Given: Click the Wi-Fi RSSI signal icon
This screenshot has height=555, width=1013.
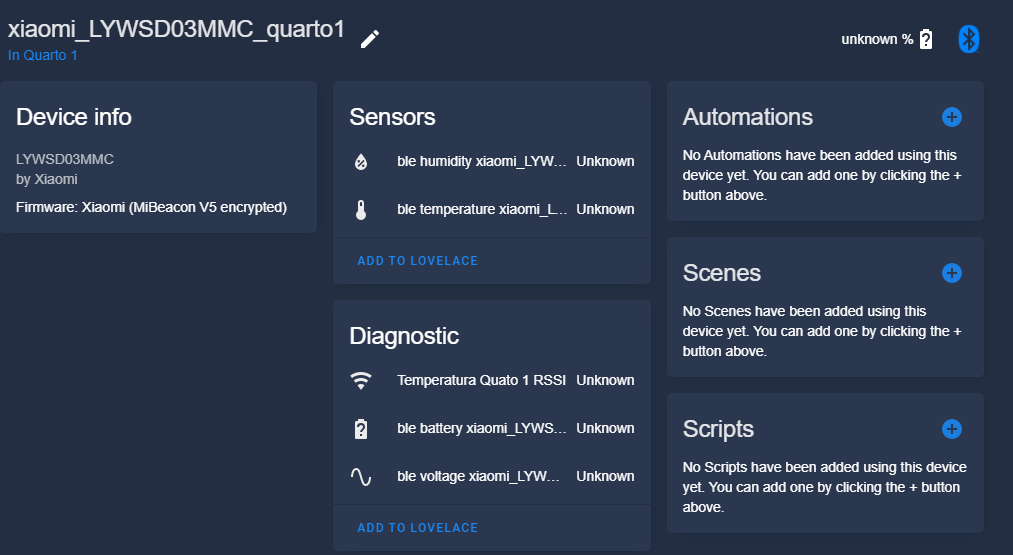Looking at the screenshot, I should tap(361, 381).
